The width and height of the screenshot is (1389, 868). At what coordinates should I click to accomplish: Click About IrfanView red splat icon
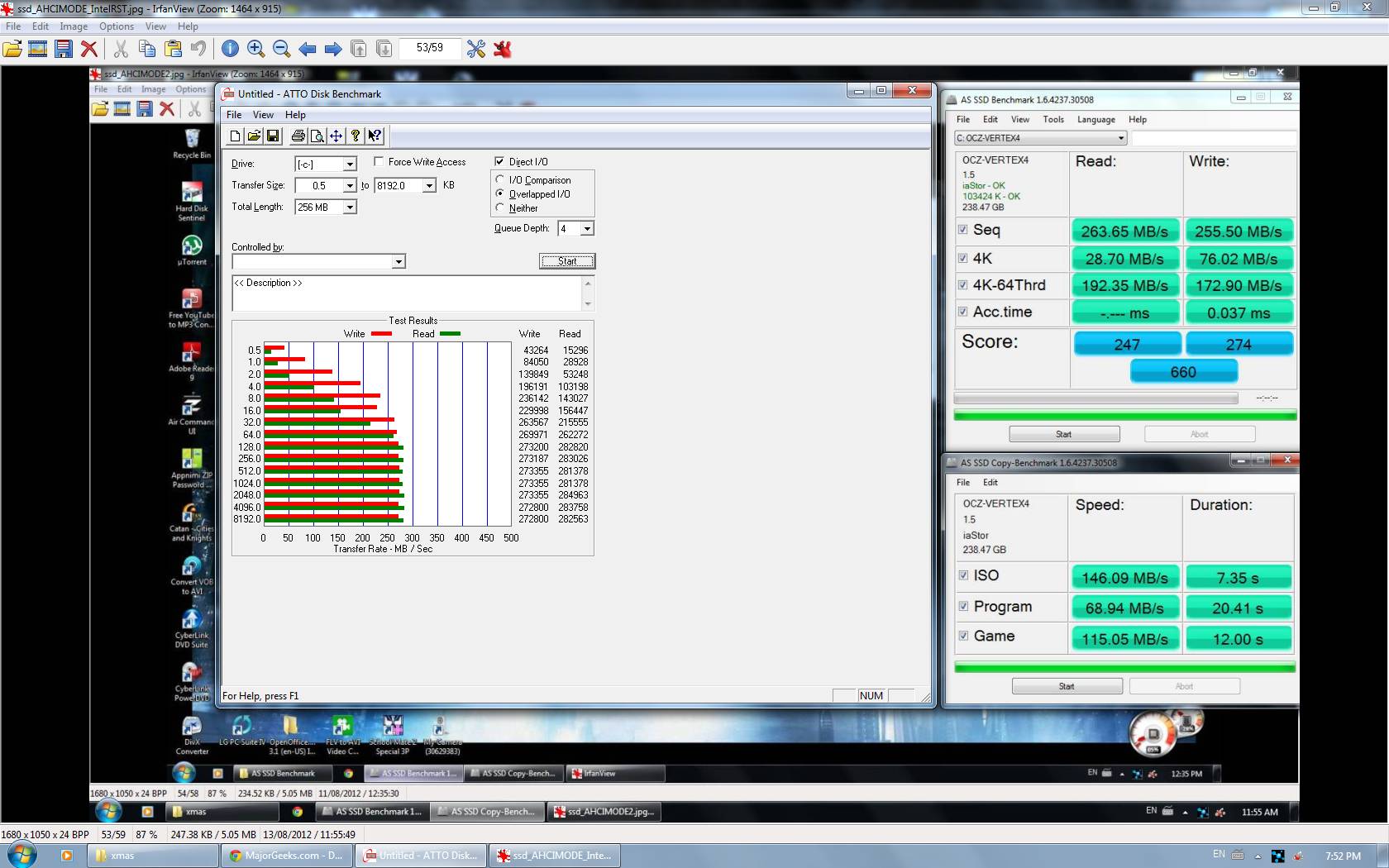(x=502, y=49)
